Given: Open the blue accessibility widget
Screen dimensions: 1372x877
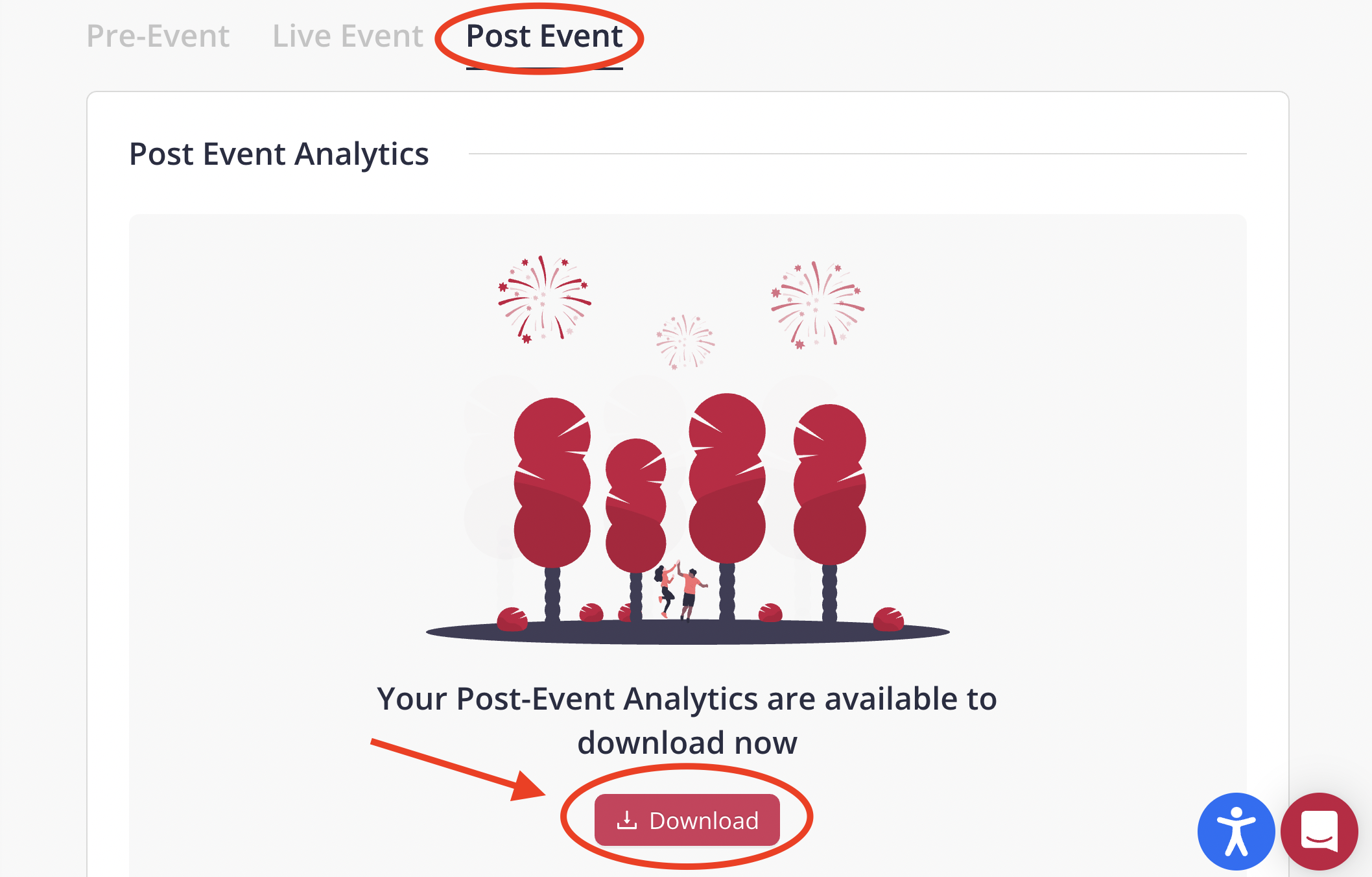Looking at the screenshot, I should coord(1236,831).
